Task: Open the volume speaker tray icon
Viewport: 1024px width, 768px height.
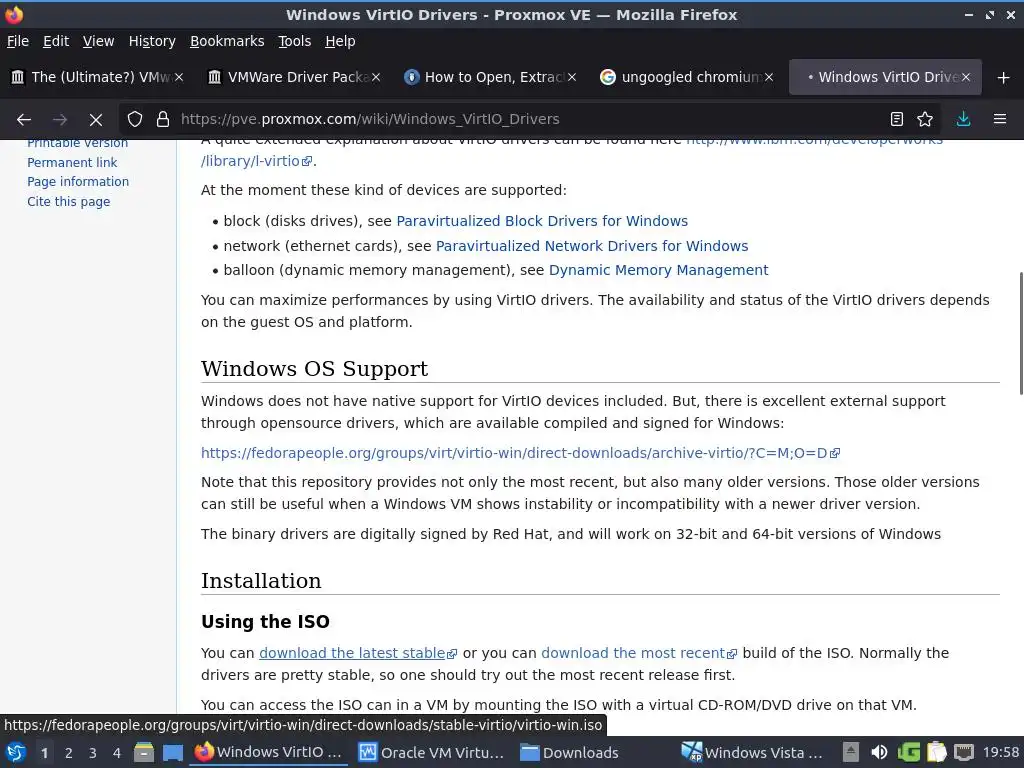Action: pos(879,752)
